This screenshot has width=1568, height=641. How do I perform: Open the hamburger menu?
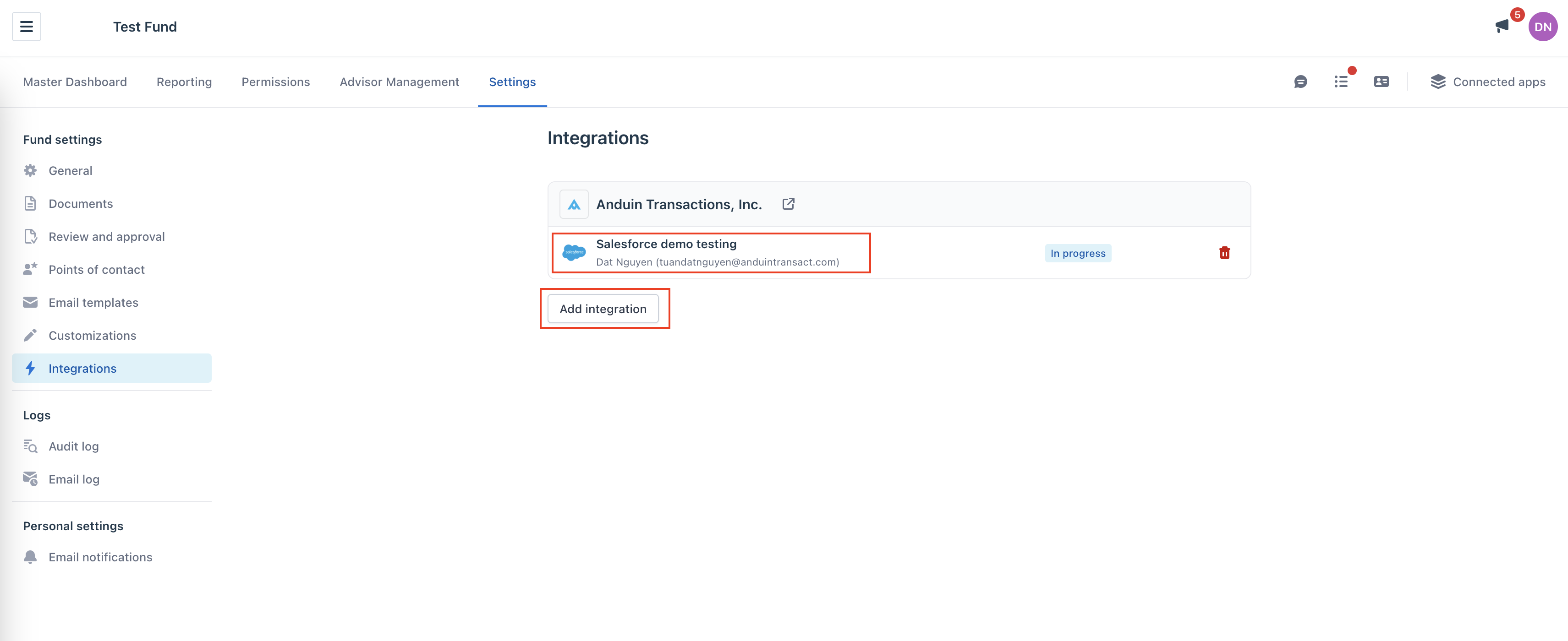26,27
